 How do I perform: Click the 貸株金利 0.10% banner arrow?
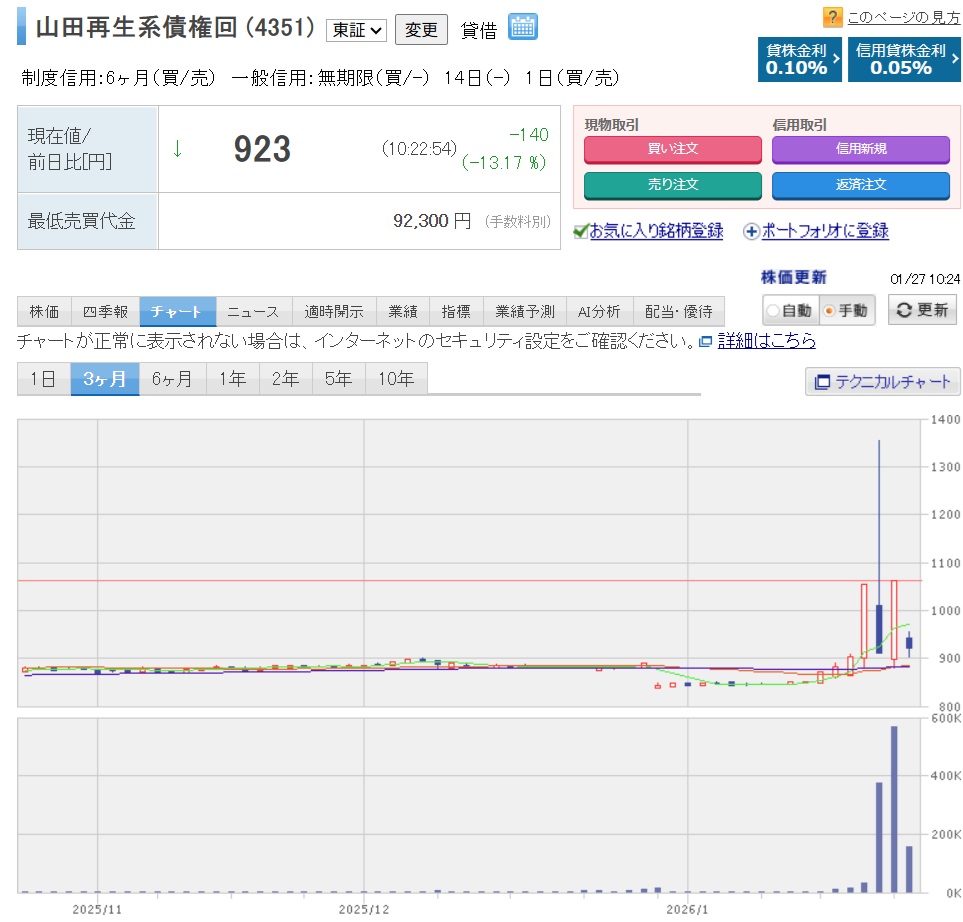[x=836, y=60]
